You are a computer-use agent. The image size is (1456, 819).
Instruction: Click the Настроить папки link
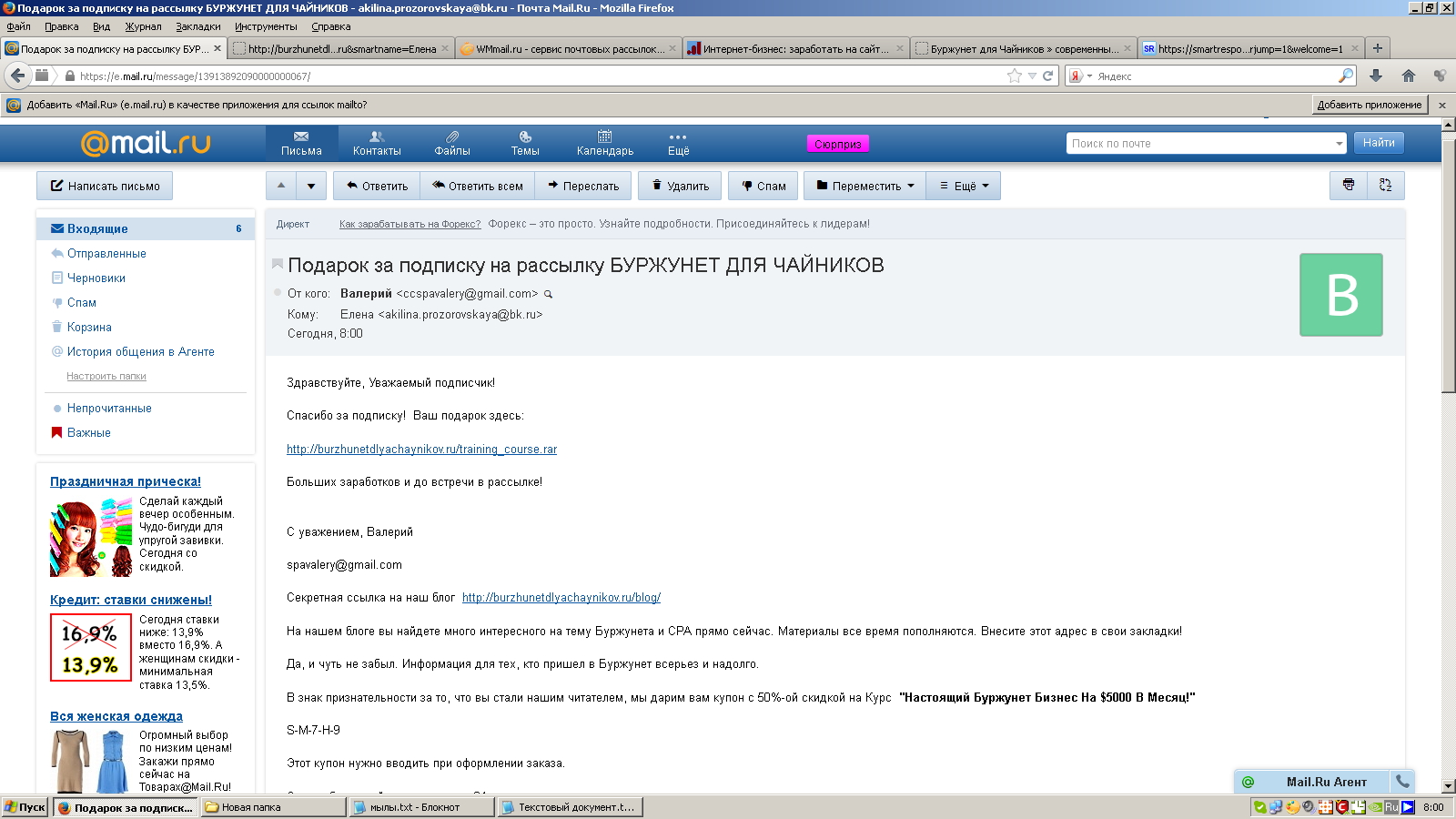tap(106, 376)
